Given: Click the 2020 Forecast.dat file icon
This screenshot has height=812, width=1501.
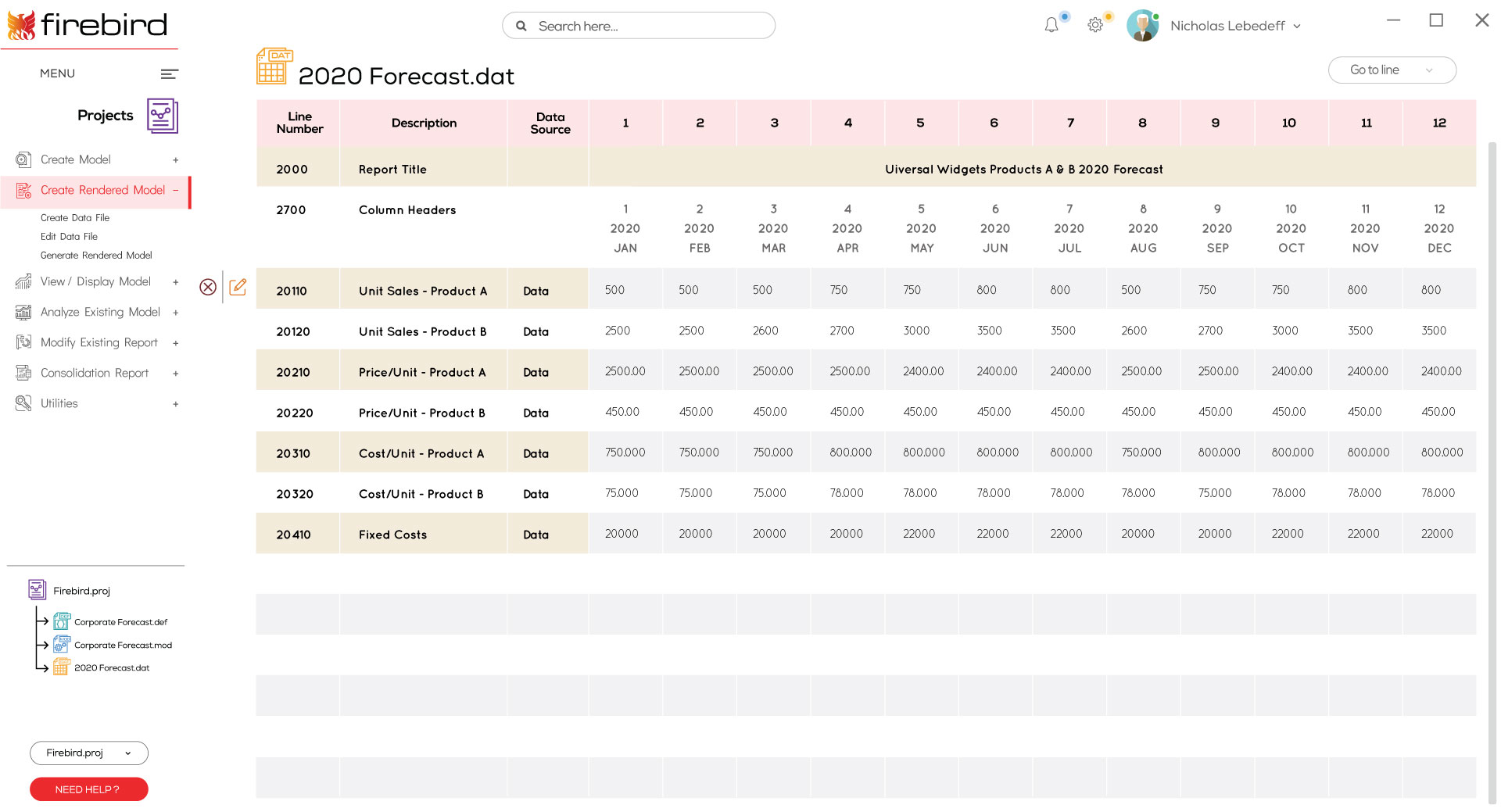Looking at the screenshot, I should tap(62, 667).
